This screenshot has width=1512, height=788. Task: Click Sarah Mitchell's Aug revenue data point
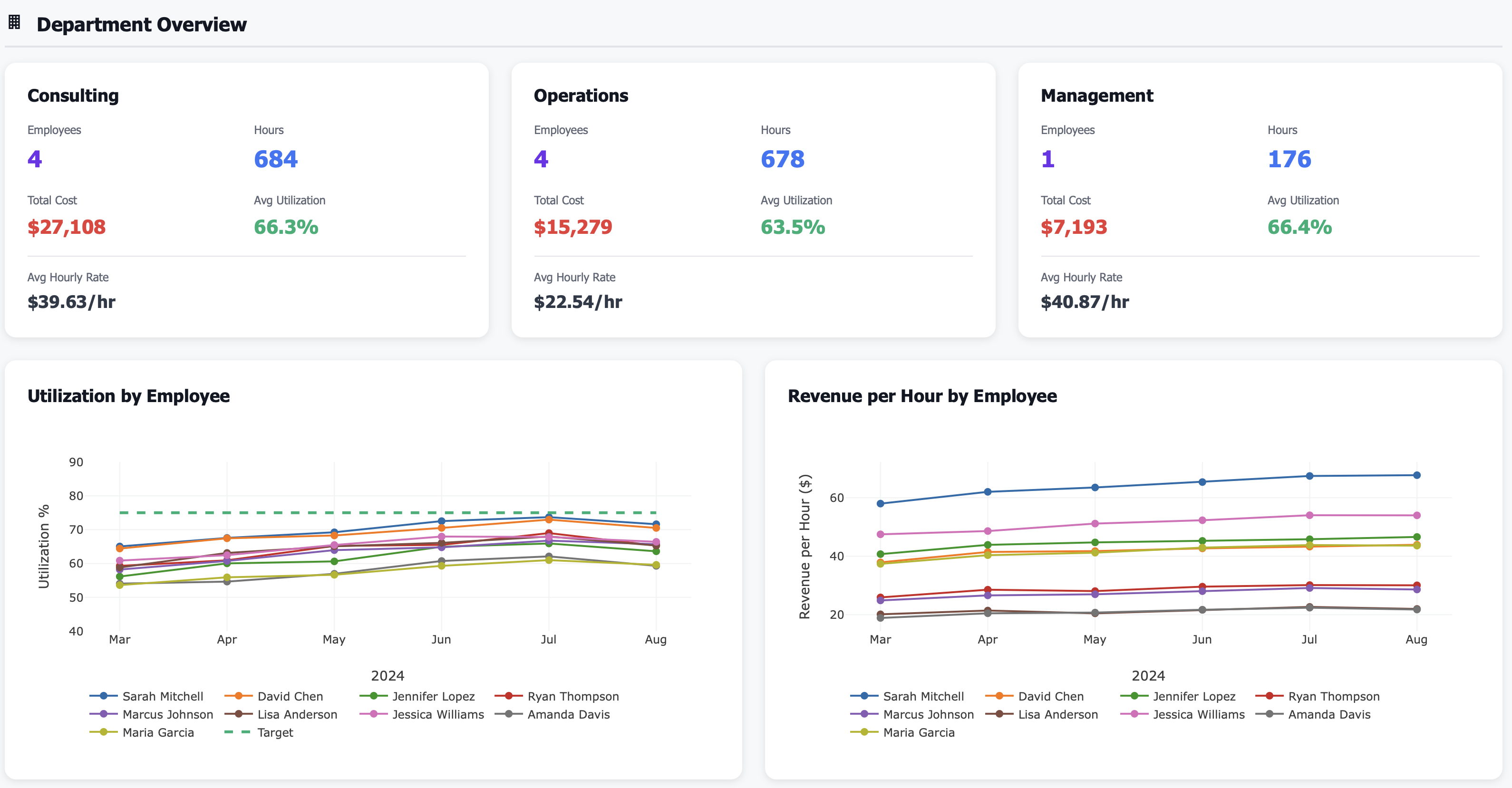1416,475
